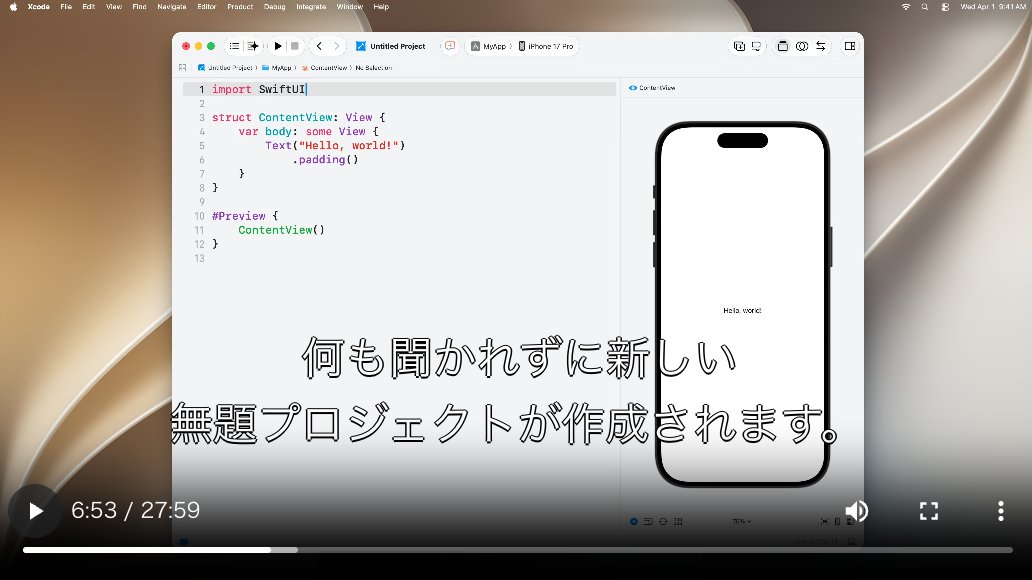Open Untitled Project in the jump bar
Viewport: 1032px width, 580px height.
point(226,68)
